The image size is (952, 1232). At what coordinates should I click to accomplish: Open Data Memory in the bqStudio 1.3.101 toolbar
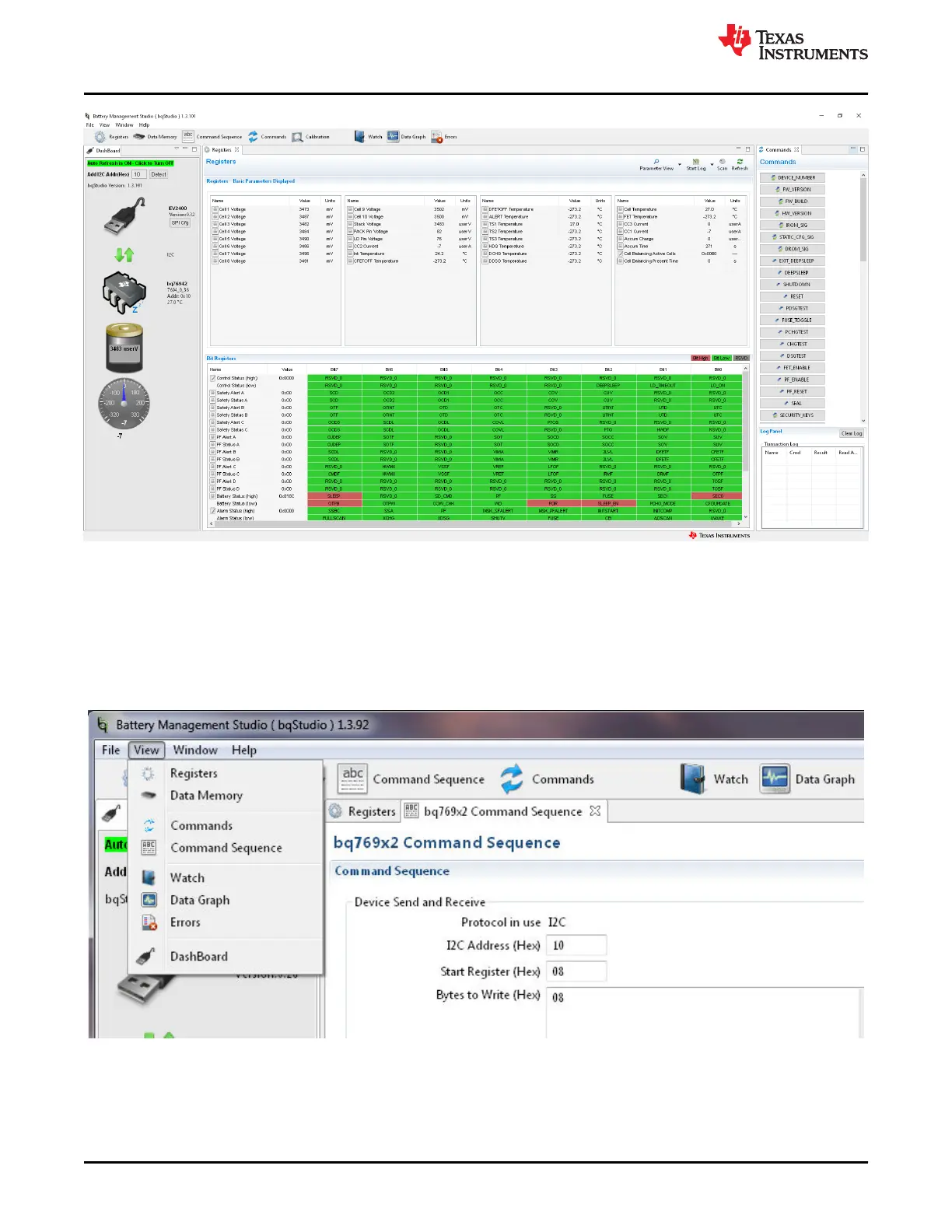tap(156, 137)
